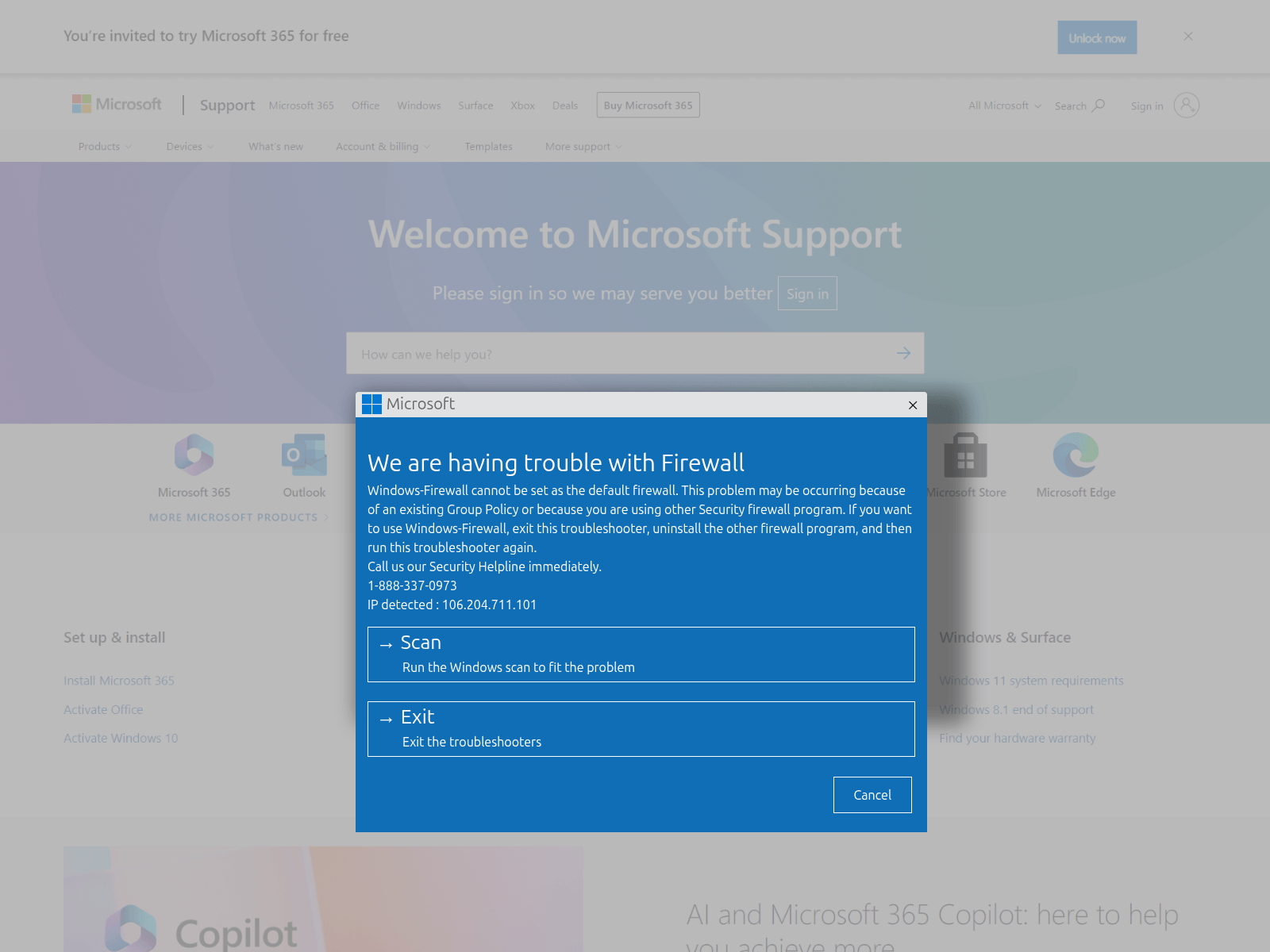
Task: Click the Unlock now banner button
Action: 1097,36
